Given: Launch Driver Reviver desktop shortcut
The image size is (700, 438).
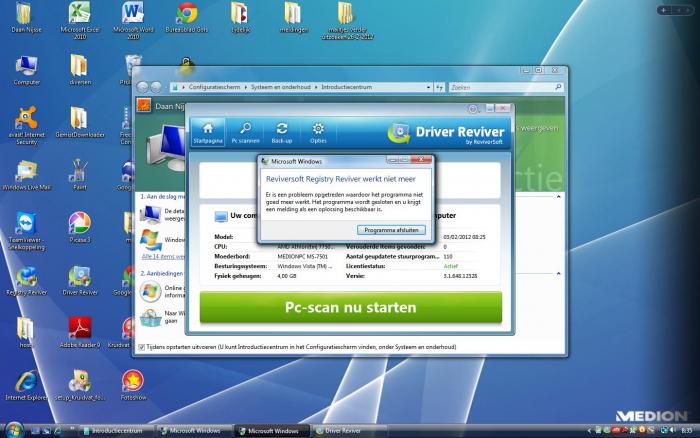Looking at the screenshot, I should [79, 281].
